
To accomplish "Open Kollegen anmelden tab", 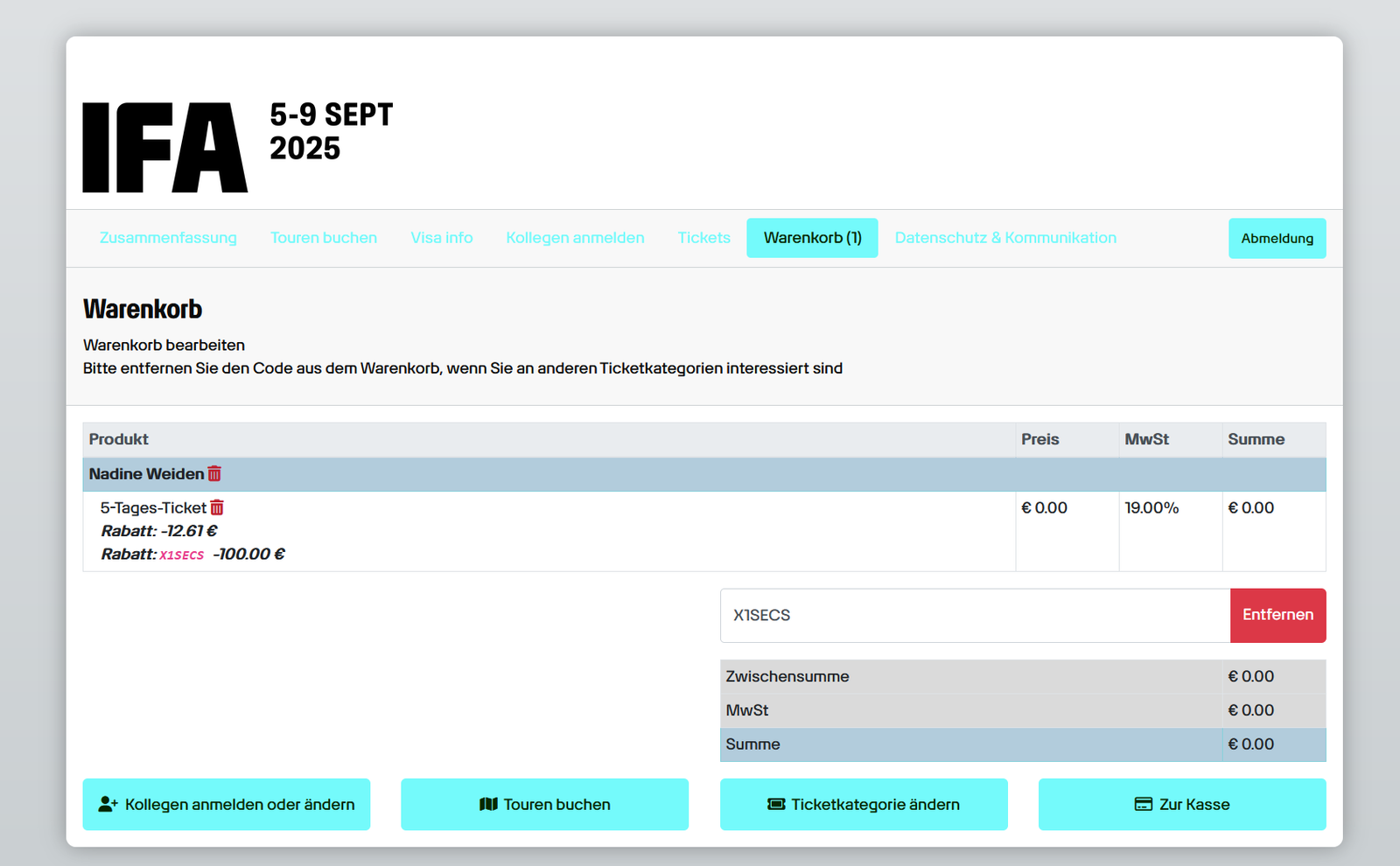I will tap(575, 238).
